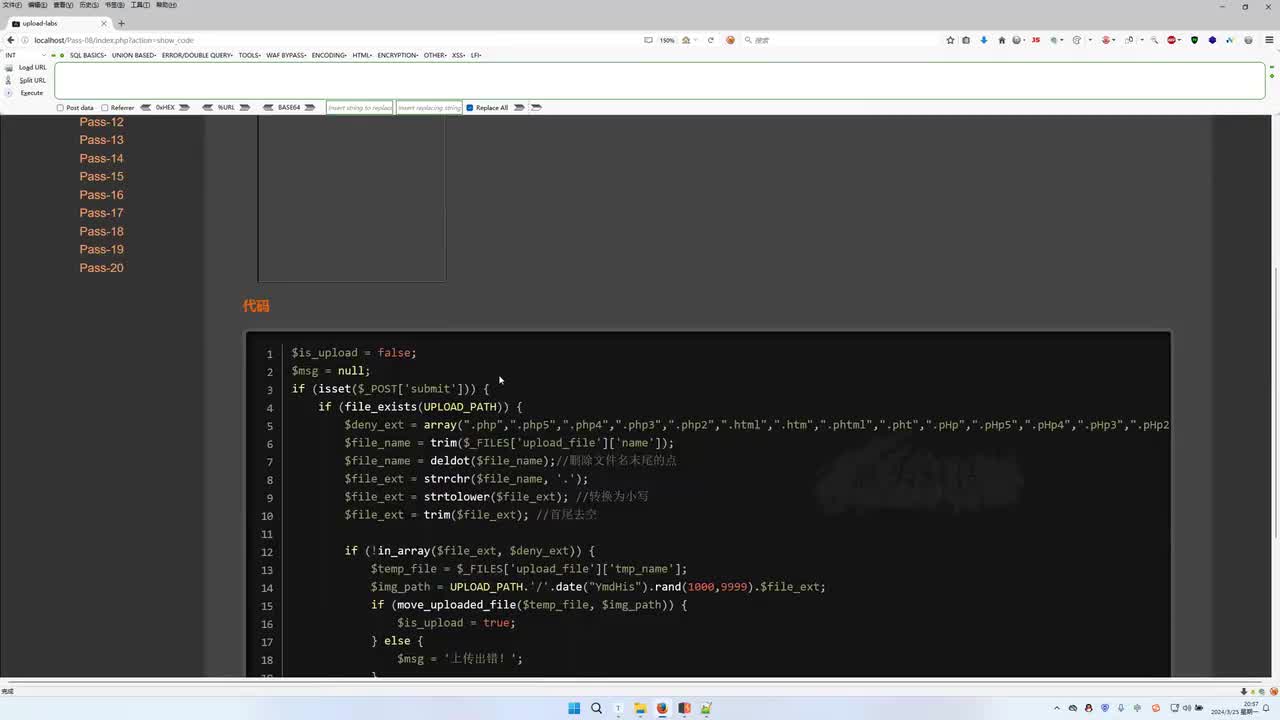Open the Pass-13 link
This screenshot has width=1280, height=720.
click(x=102, y=140)
